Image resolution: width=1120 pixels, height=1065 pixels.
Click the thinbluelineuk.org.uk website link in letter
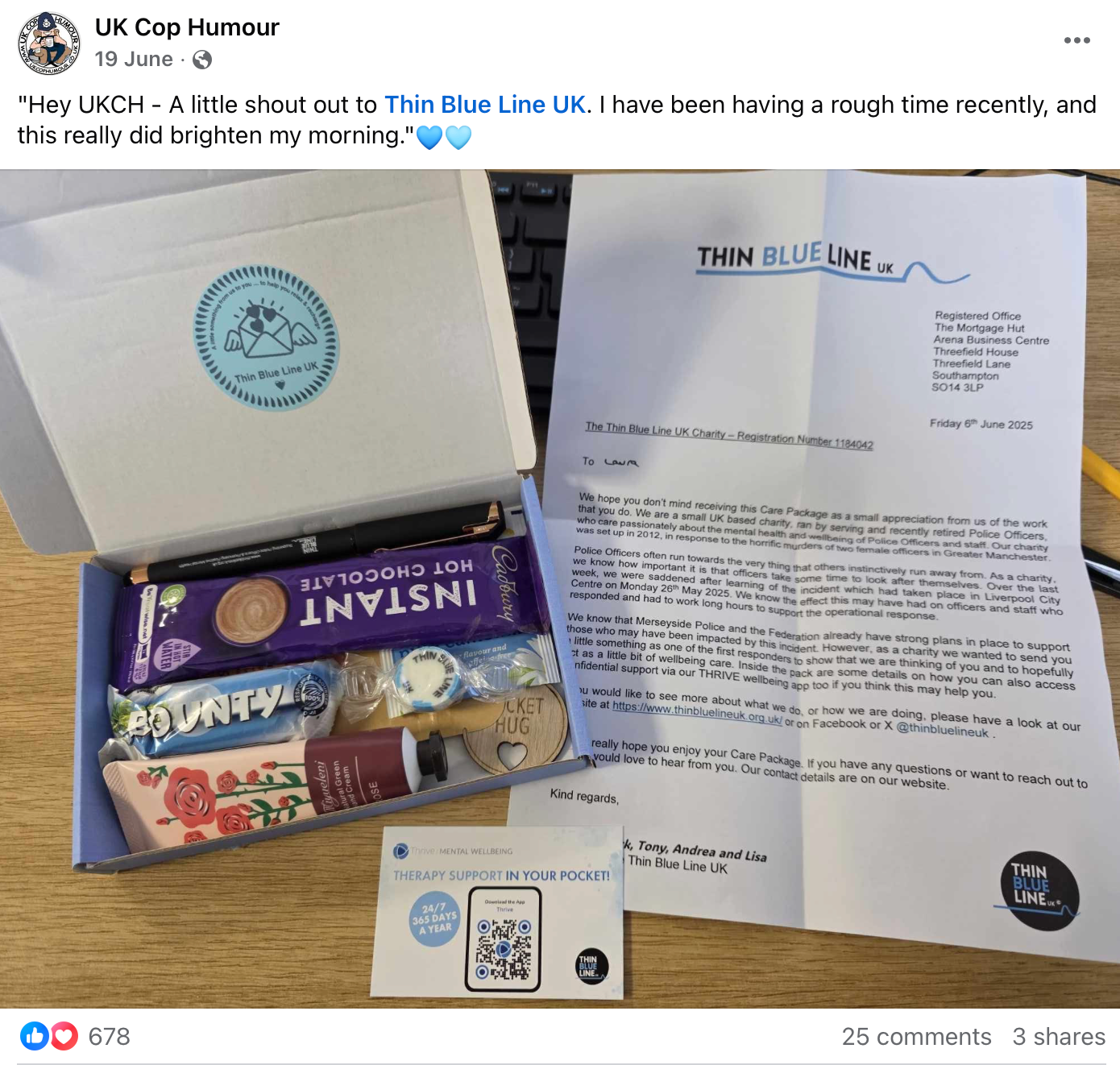point(697,713)
